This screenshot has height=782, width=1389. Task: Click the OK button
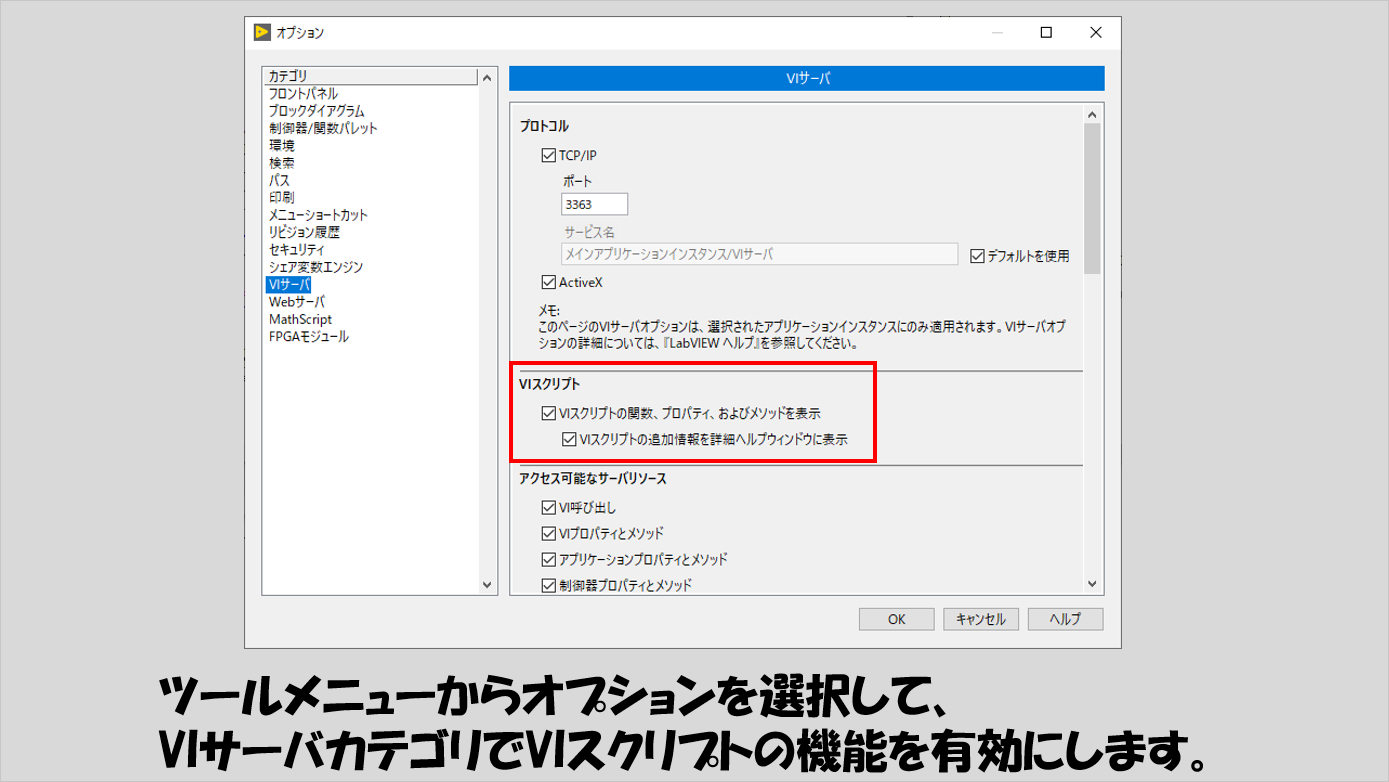pos(896,619)
